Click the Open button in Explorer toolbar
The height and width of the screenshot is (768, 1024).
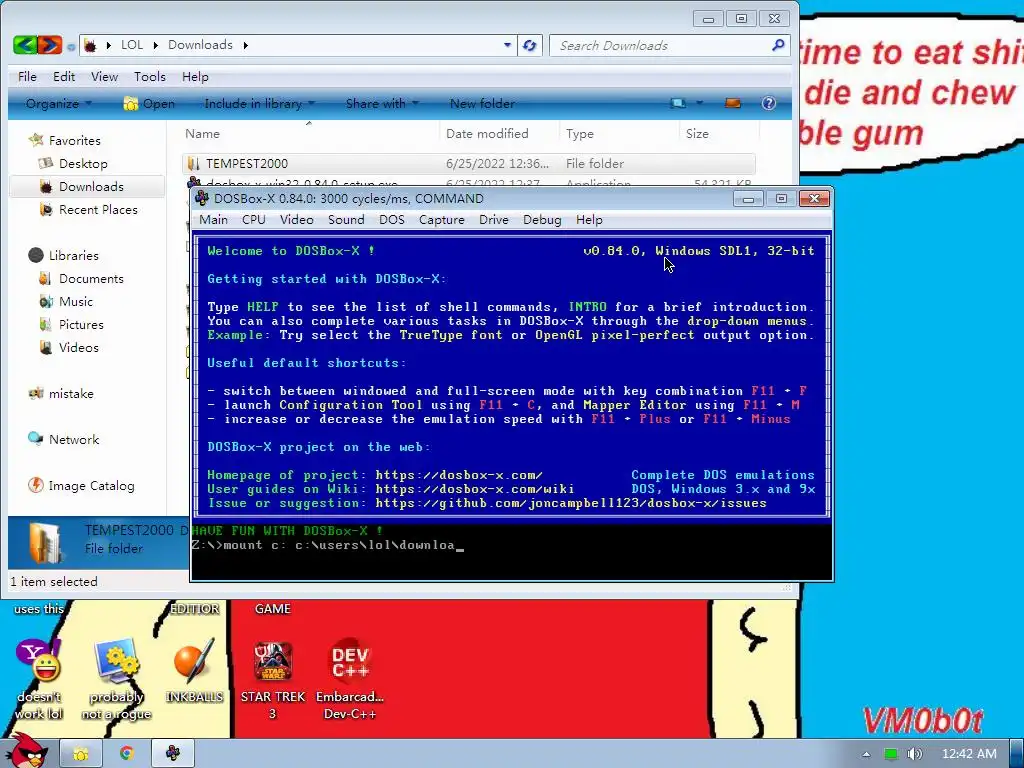click(150, 103)
